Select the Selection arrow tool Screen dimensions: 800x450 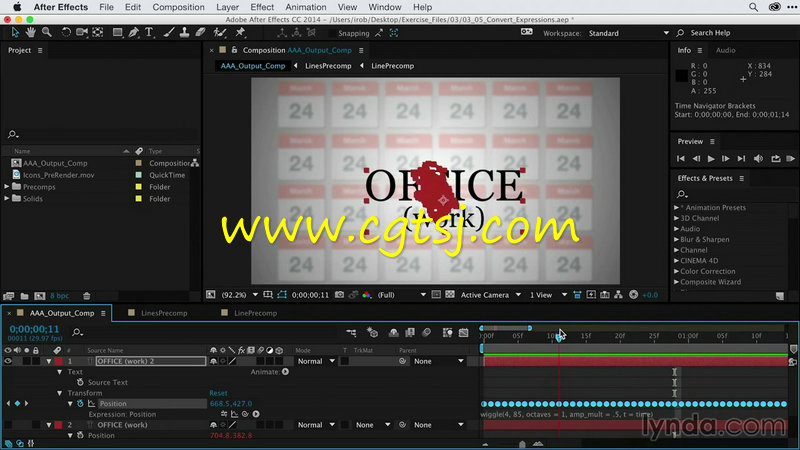click(x=15, y=33)
